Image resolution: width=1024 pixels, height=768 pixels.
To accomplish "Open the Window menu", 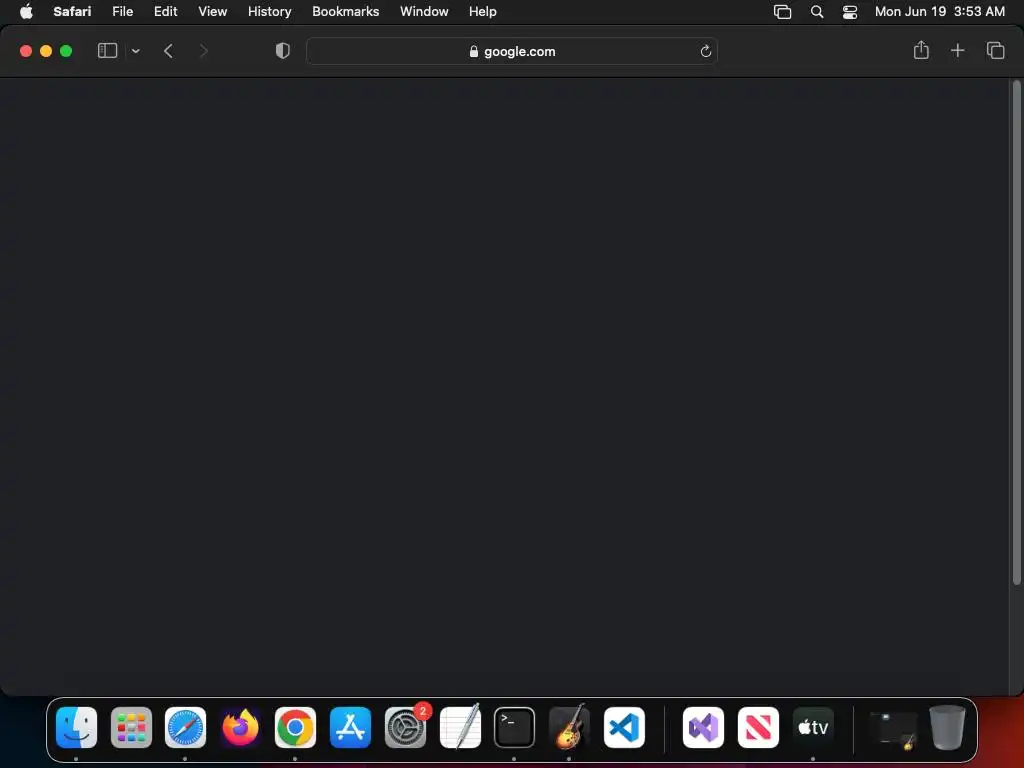I will (x=424, y=11).
